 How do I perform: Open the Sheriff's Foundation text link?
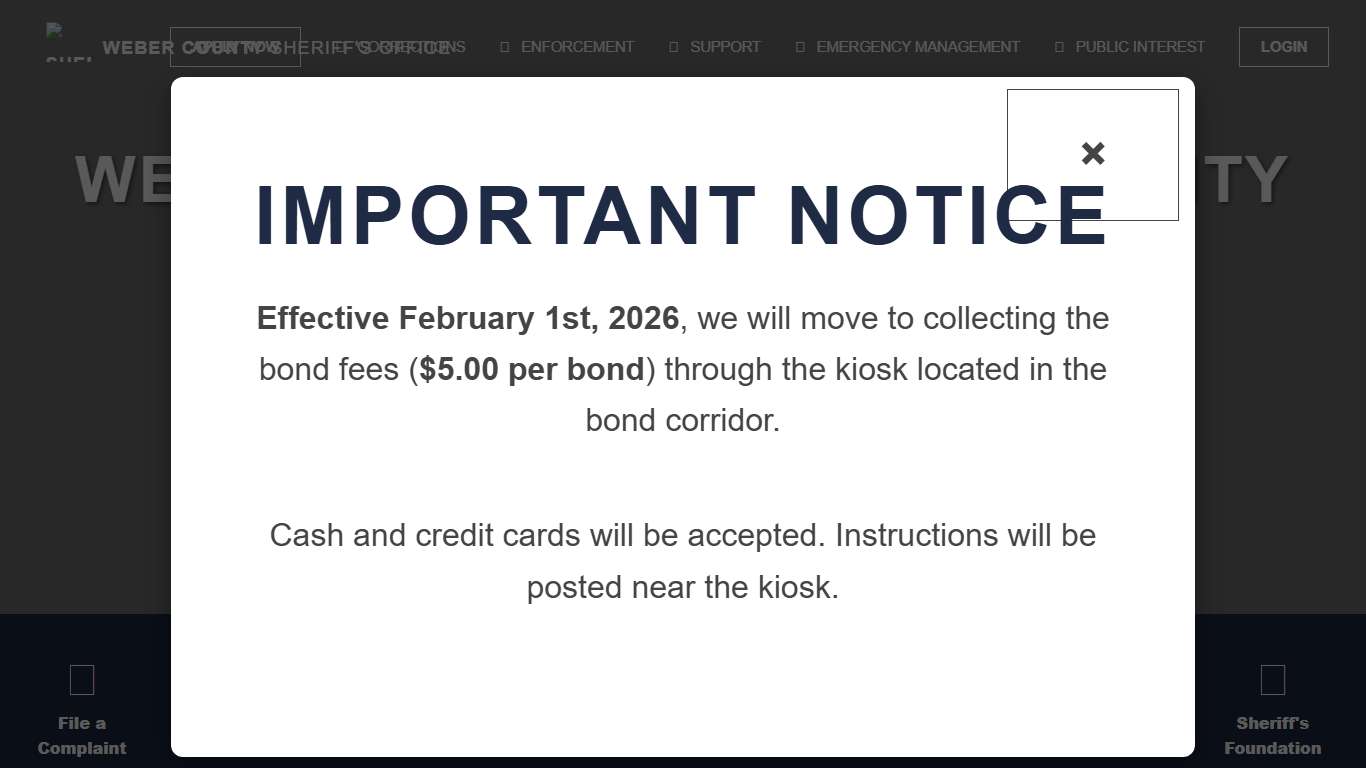point(1272,735)
